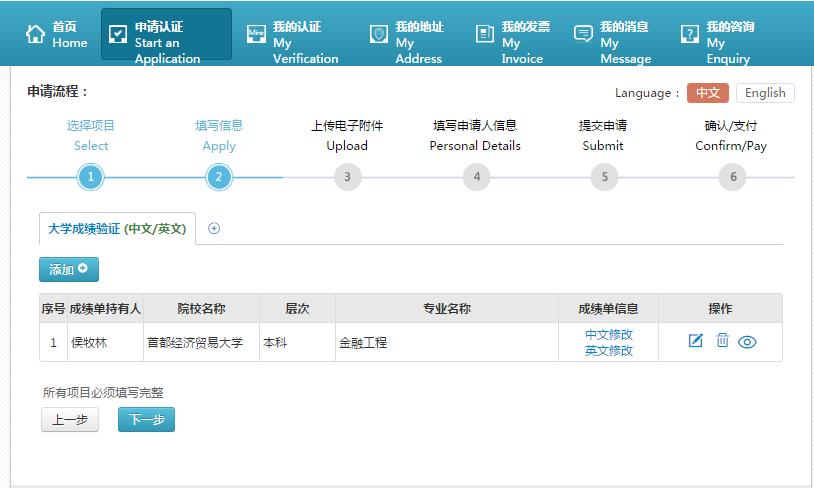Open the My Verification menu item
The image size is (814, 488).
(x=293, y=42)
